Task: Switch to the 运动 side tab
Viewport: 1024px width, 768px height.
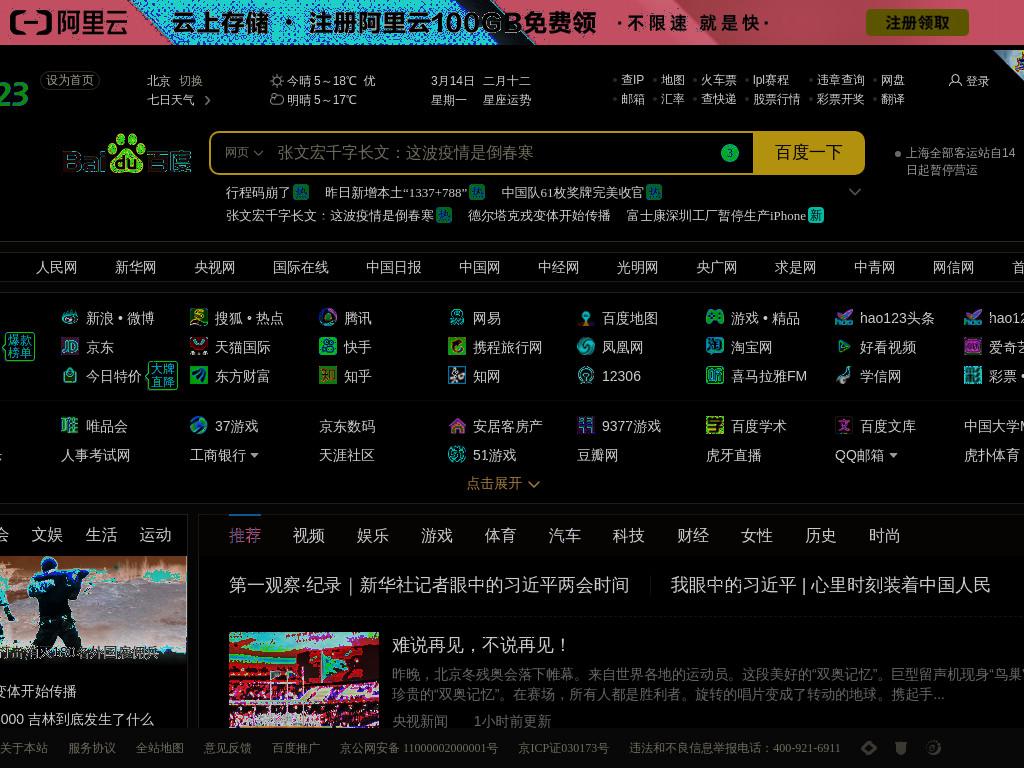Action: (x=155, y=535)
